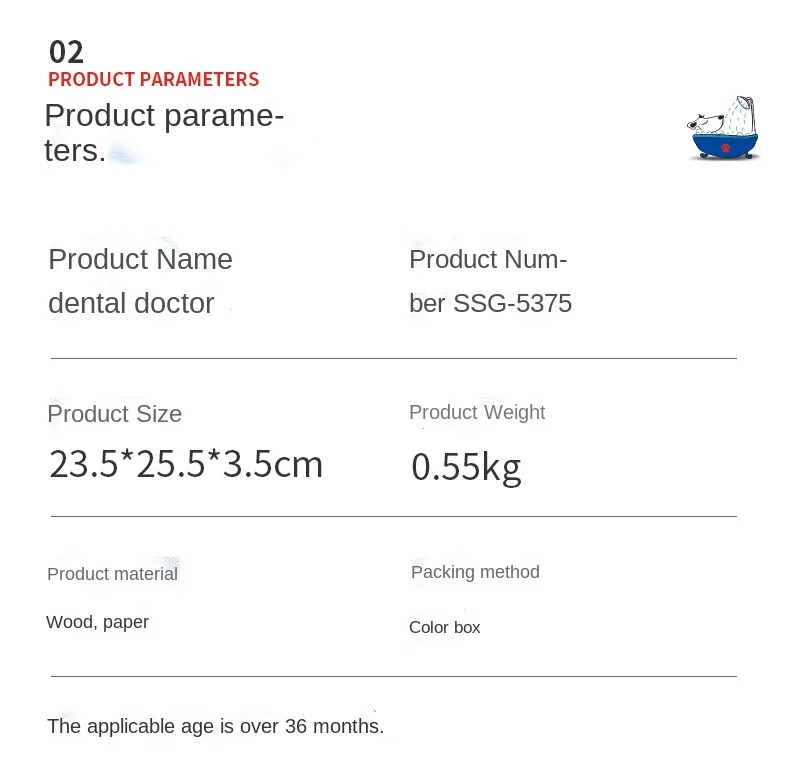Click the Packing method label
This screenshot has height=760, width=790.
tap(475, 572)
